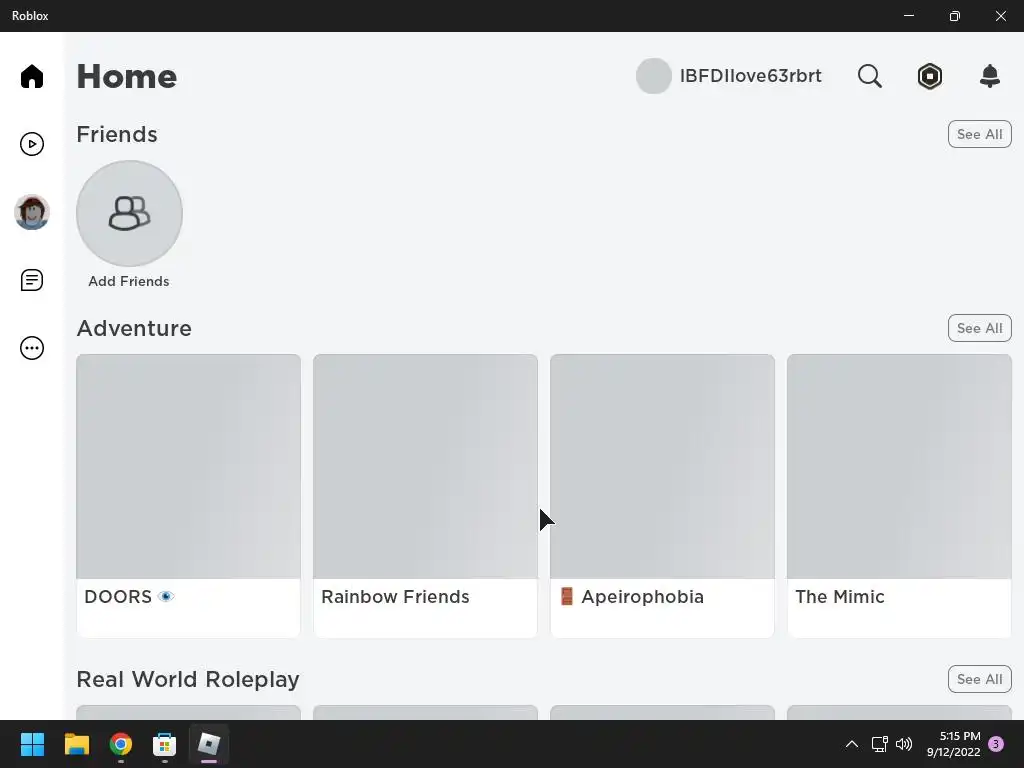1024x768 pixels.
Task: Open the Chat messages icon in sidebar
Action: pyautogui.click(x=31, y=280)
